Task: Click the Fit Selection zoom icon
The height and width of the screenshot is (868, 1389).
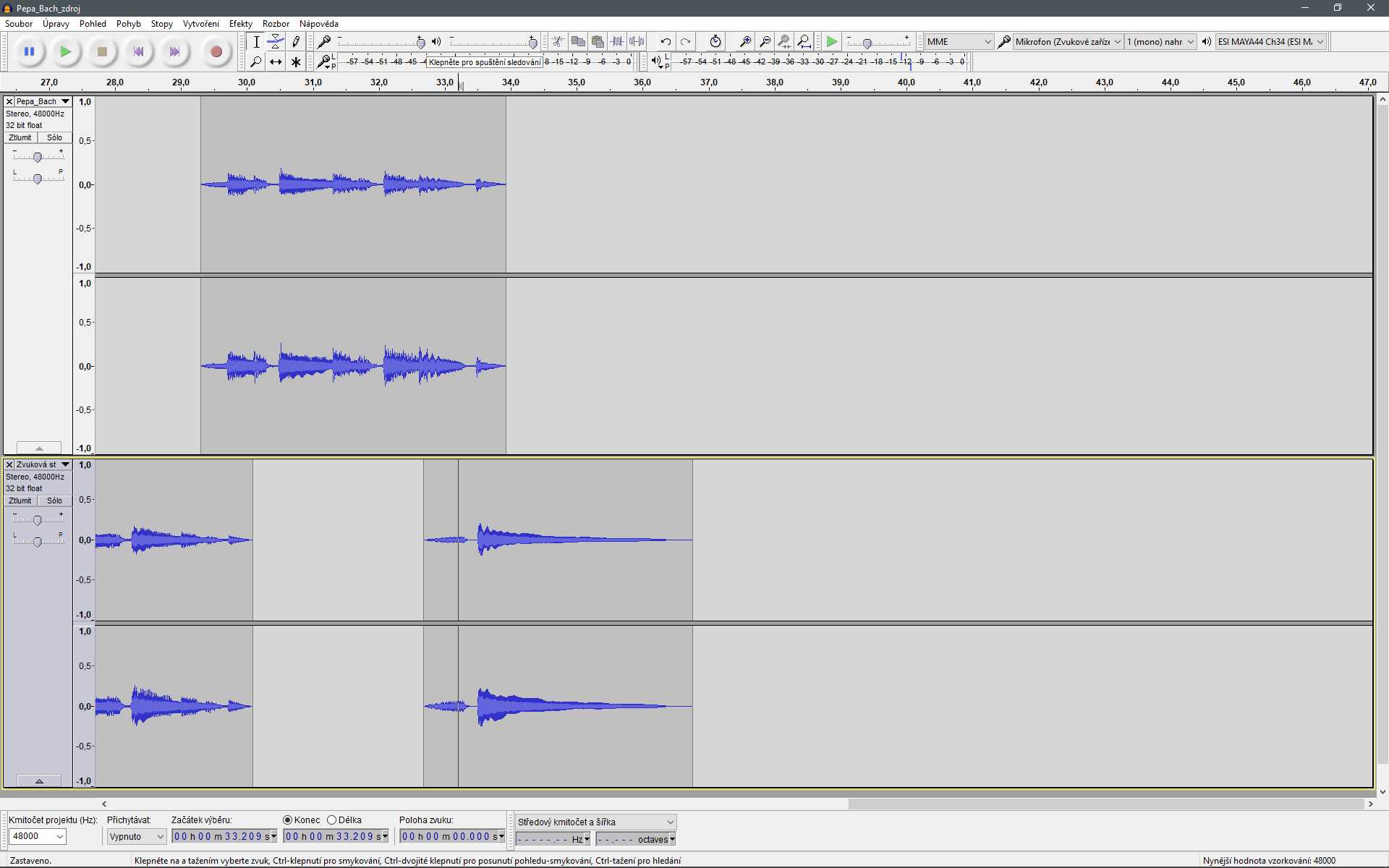Action: pos(784,41)
